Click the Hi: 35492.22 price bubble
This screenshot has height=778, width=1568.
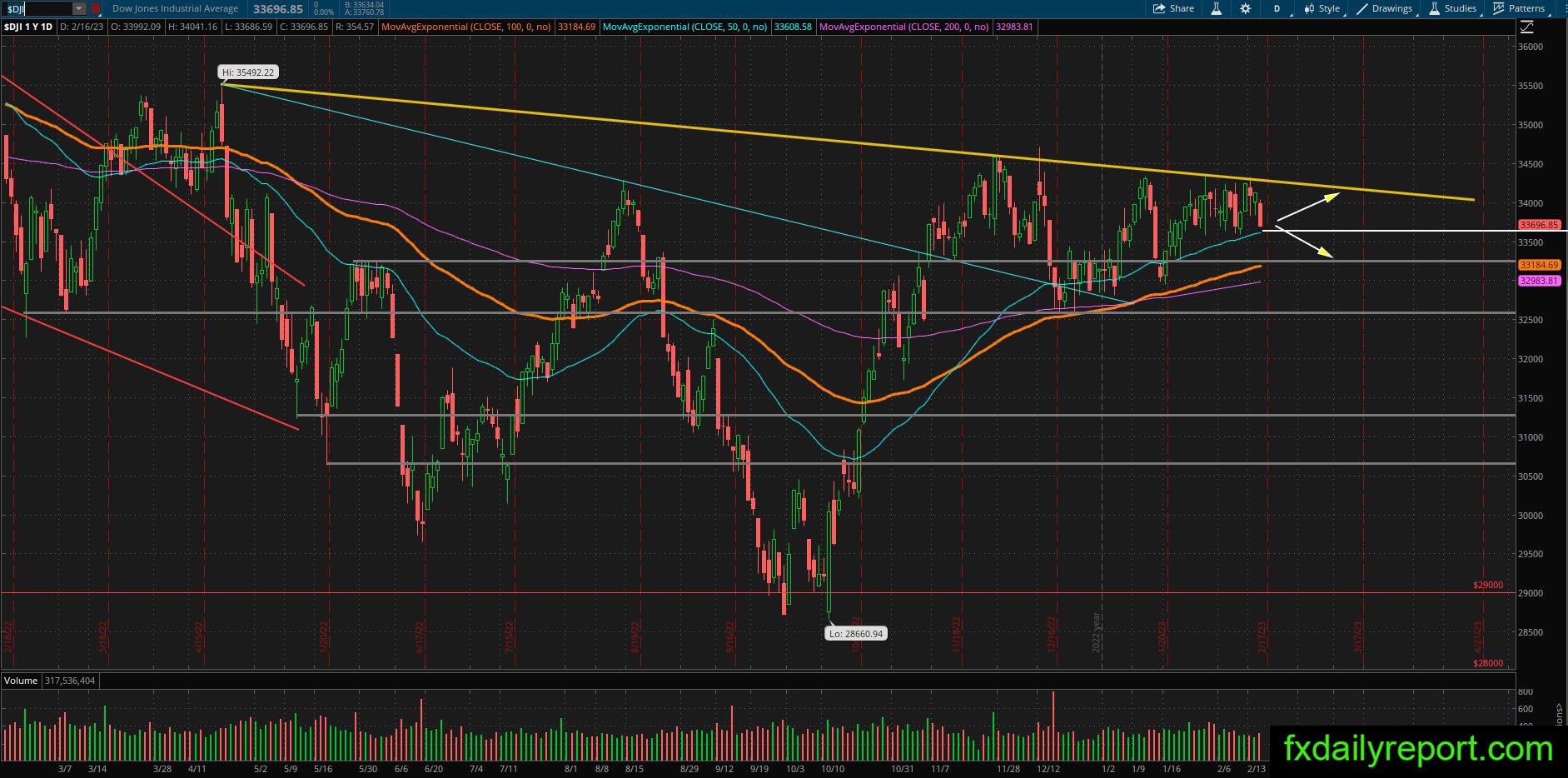pyautogui.click(x=248, y=72)
